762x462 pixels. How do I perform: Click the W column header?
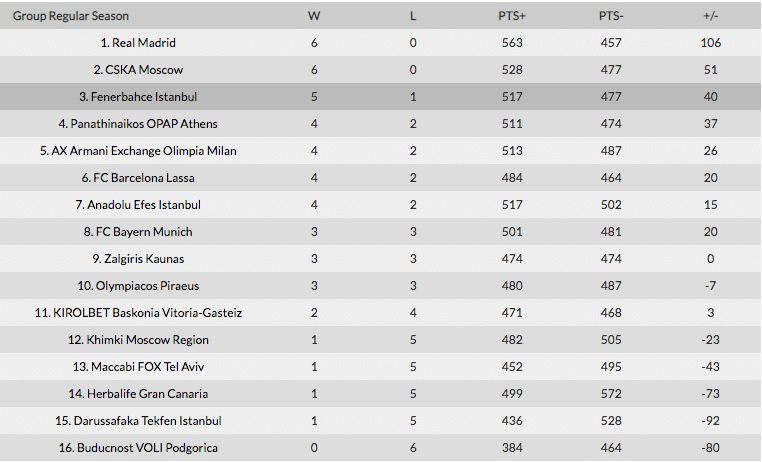[314, 16]
